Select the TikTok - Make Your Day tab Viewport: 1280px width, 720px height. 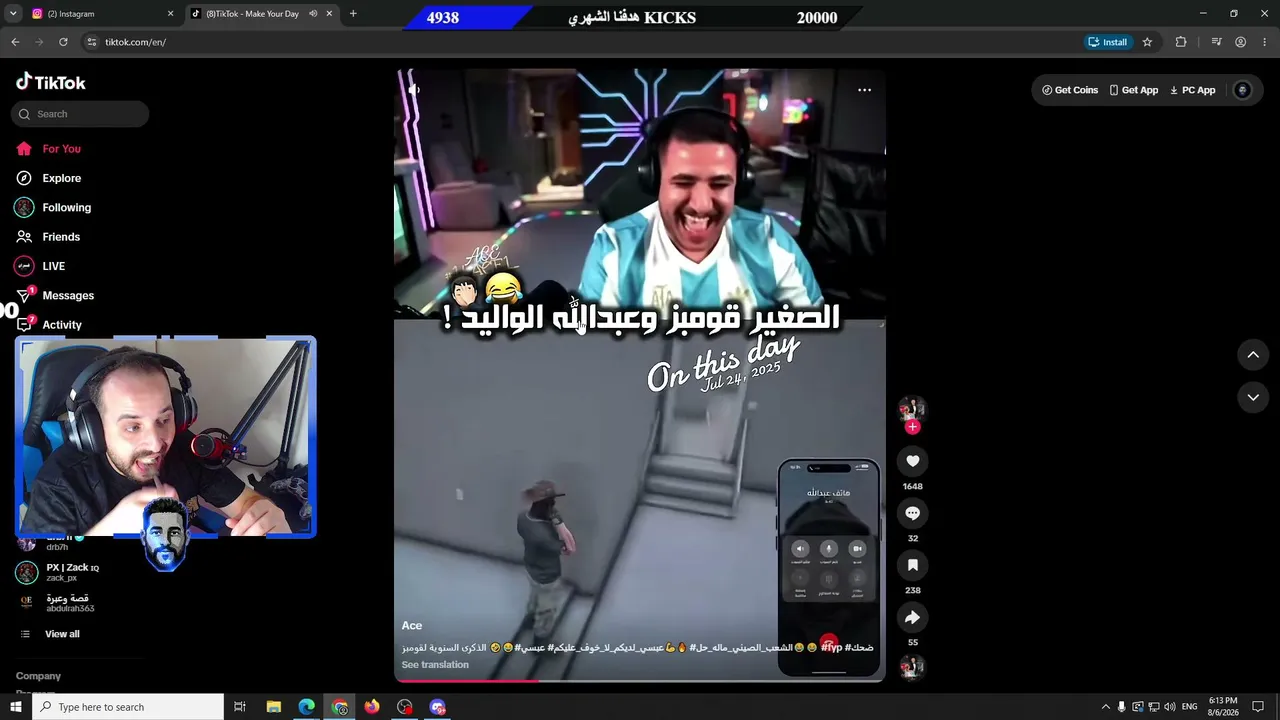click(x=252, y=14)
